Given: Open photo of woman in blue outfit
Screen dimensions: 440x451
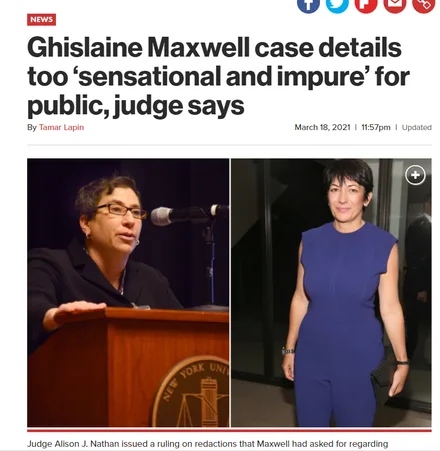Looking at the screenshot, I should [331, 293].
